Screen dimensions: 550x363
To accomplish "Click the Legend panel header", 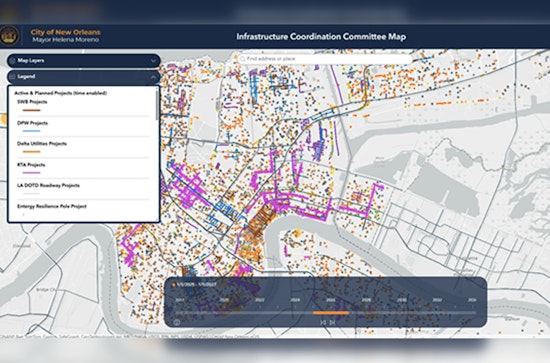I will (x=83, y=76).
